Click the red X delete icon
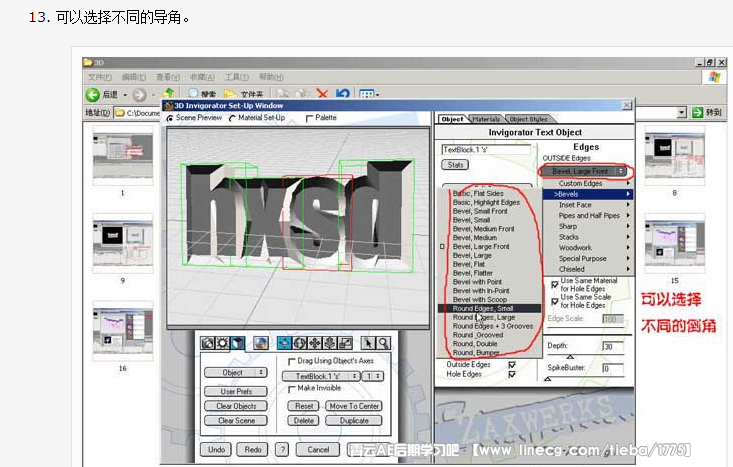 coord(322,93)
